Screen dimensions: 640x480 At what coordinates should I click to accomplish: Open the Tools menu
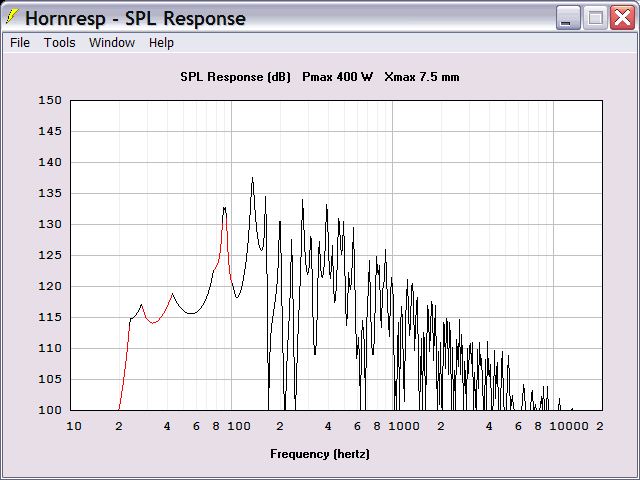click(x=60, y=42)
